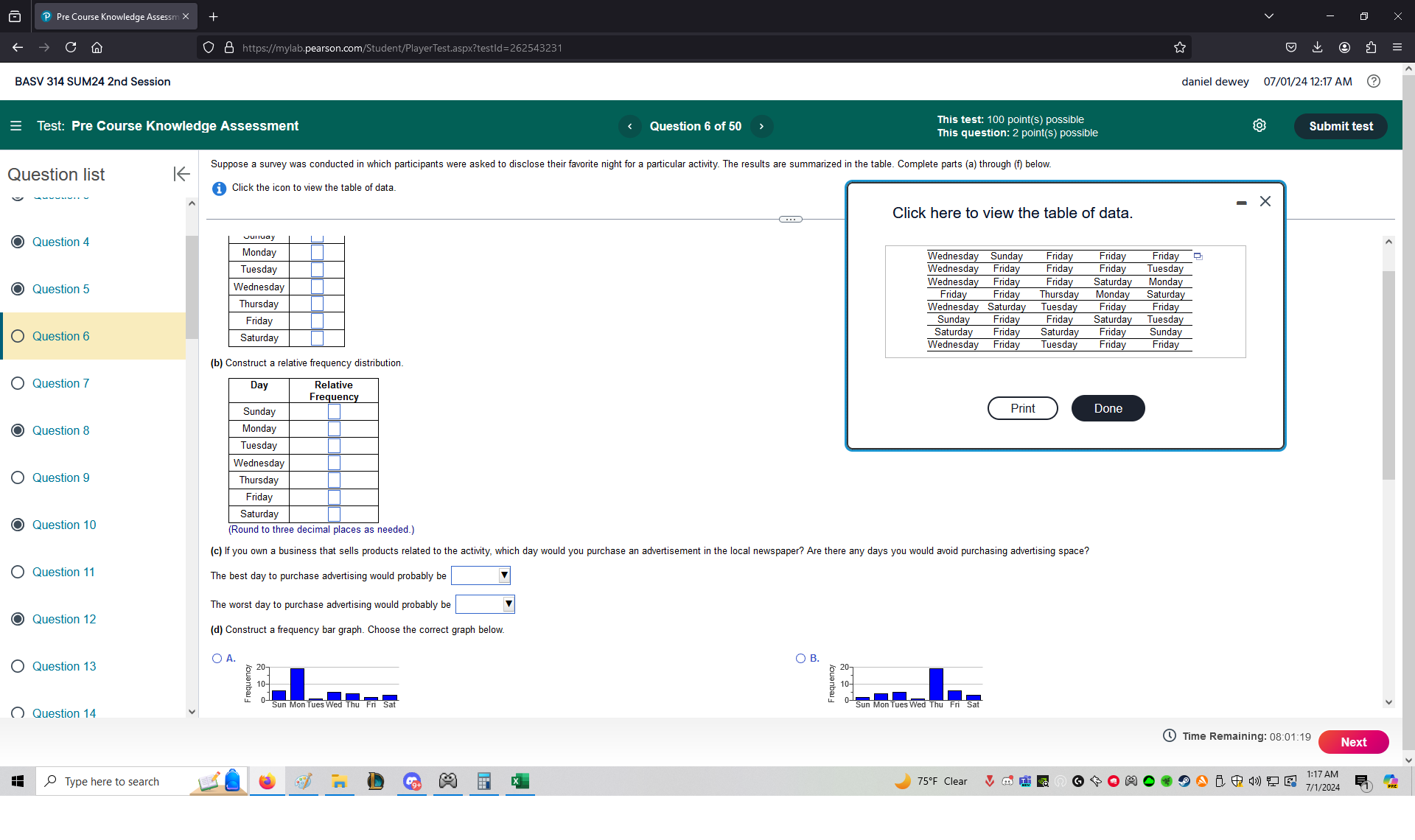Enter the Sunday relative frequency input box
The image size is (1415, 840).
click(x=334, y=412)
